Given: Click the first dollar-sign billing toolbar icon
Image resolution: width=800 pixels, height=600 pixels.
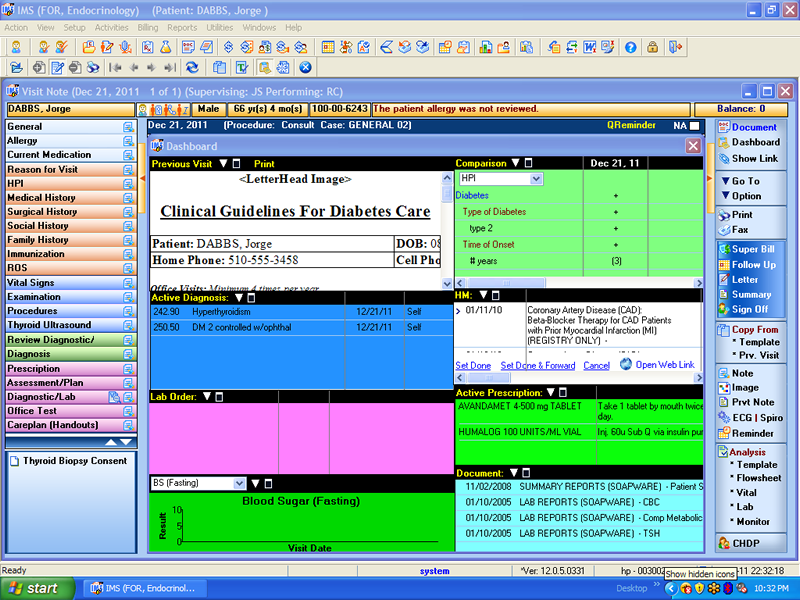Looking at the screenshot, I should [229, 47].
